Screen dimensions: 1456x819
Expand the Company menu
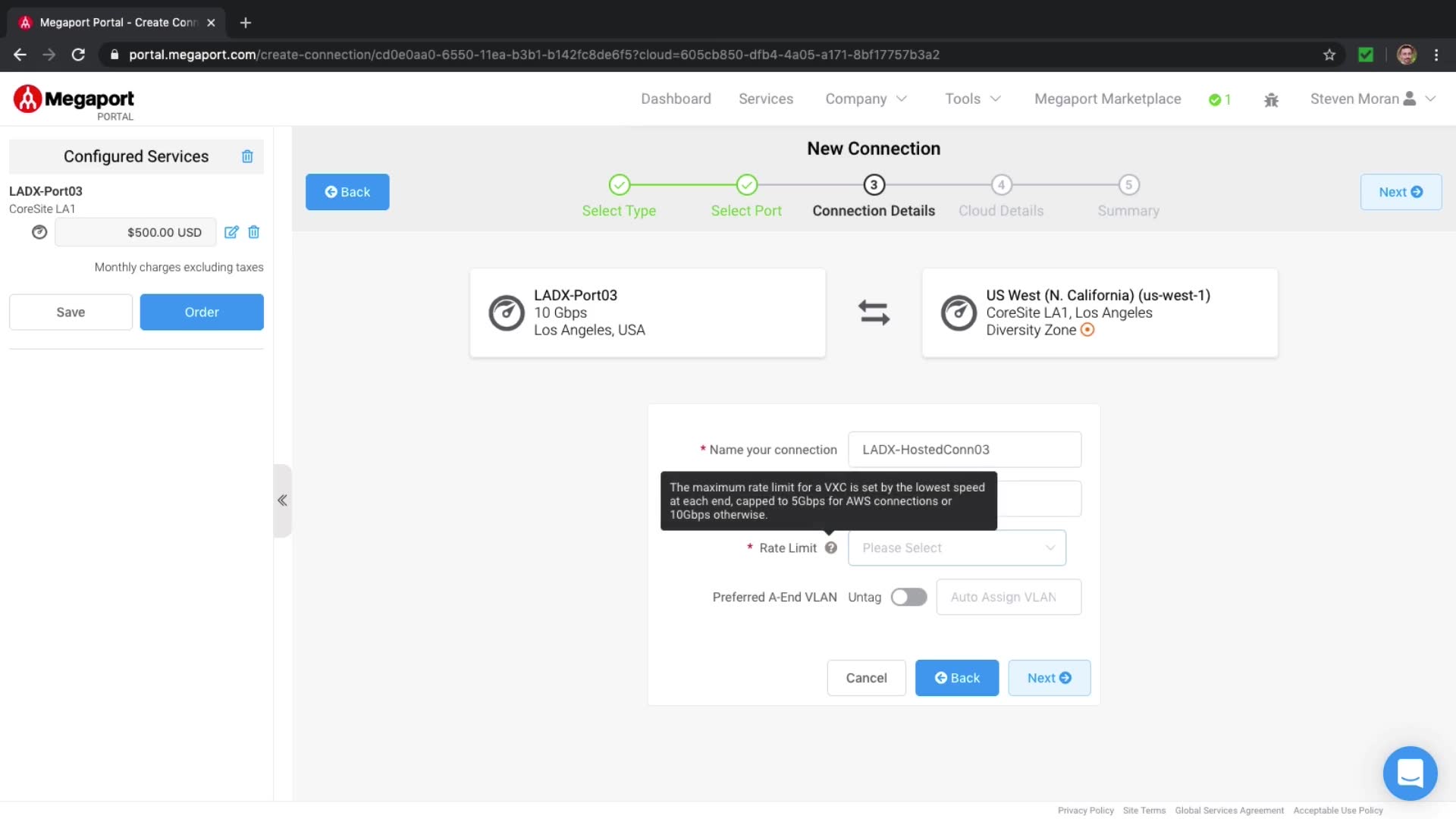click(x=865, y=99)
